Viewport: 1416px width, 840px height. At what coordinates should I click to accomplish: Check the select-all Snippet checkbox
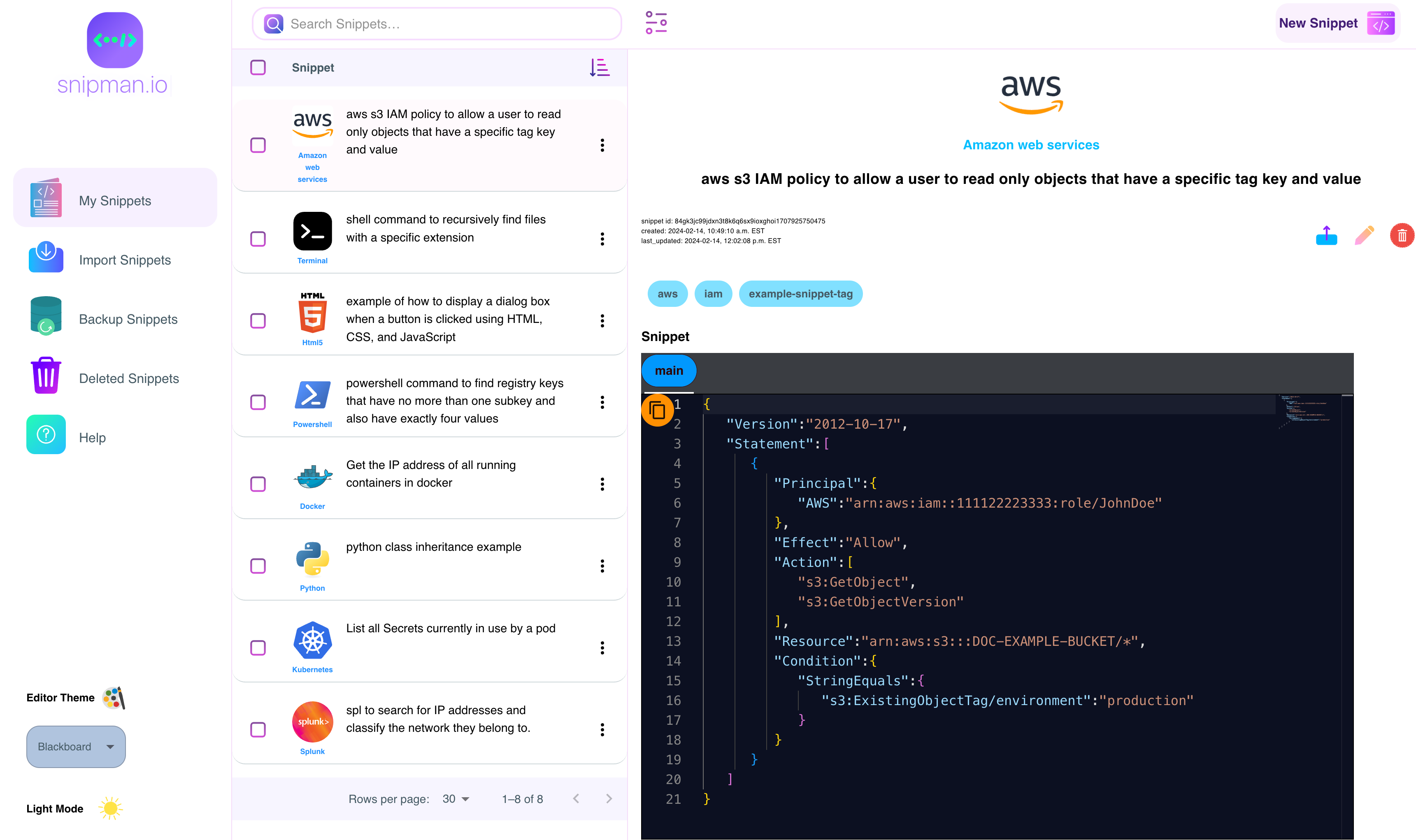(x=258, y=67)
